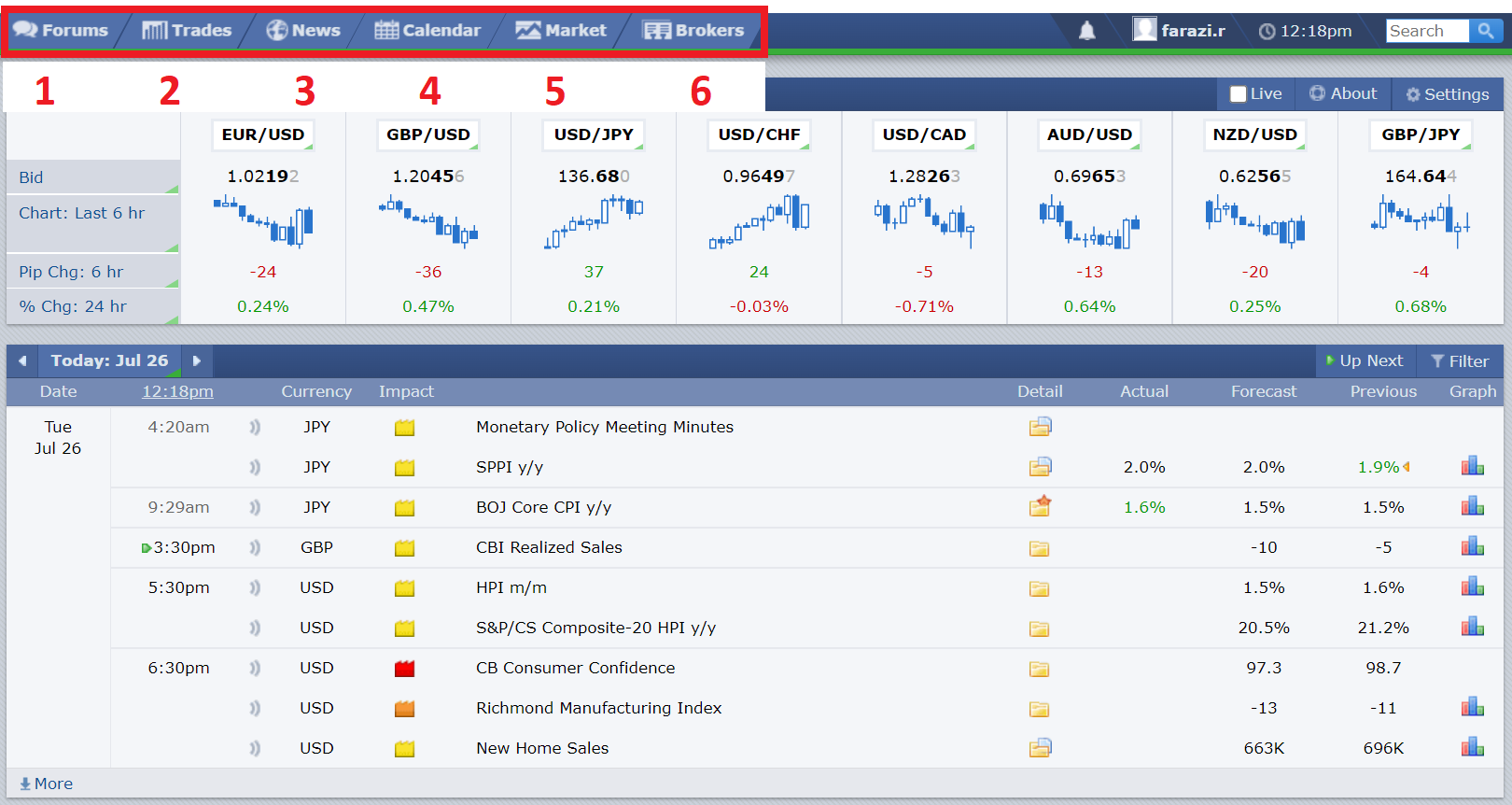Open detail folder for BOJ Core CPI
This screenshot has height=805, width=1512.
pyautogui.click(x=1040, y=507)
